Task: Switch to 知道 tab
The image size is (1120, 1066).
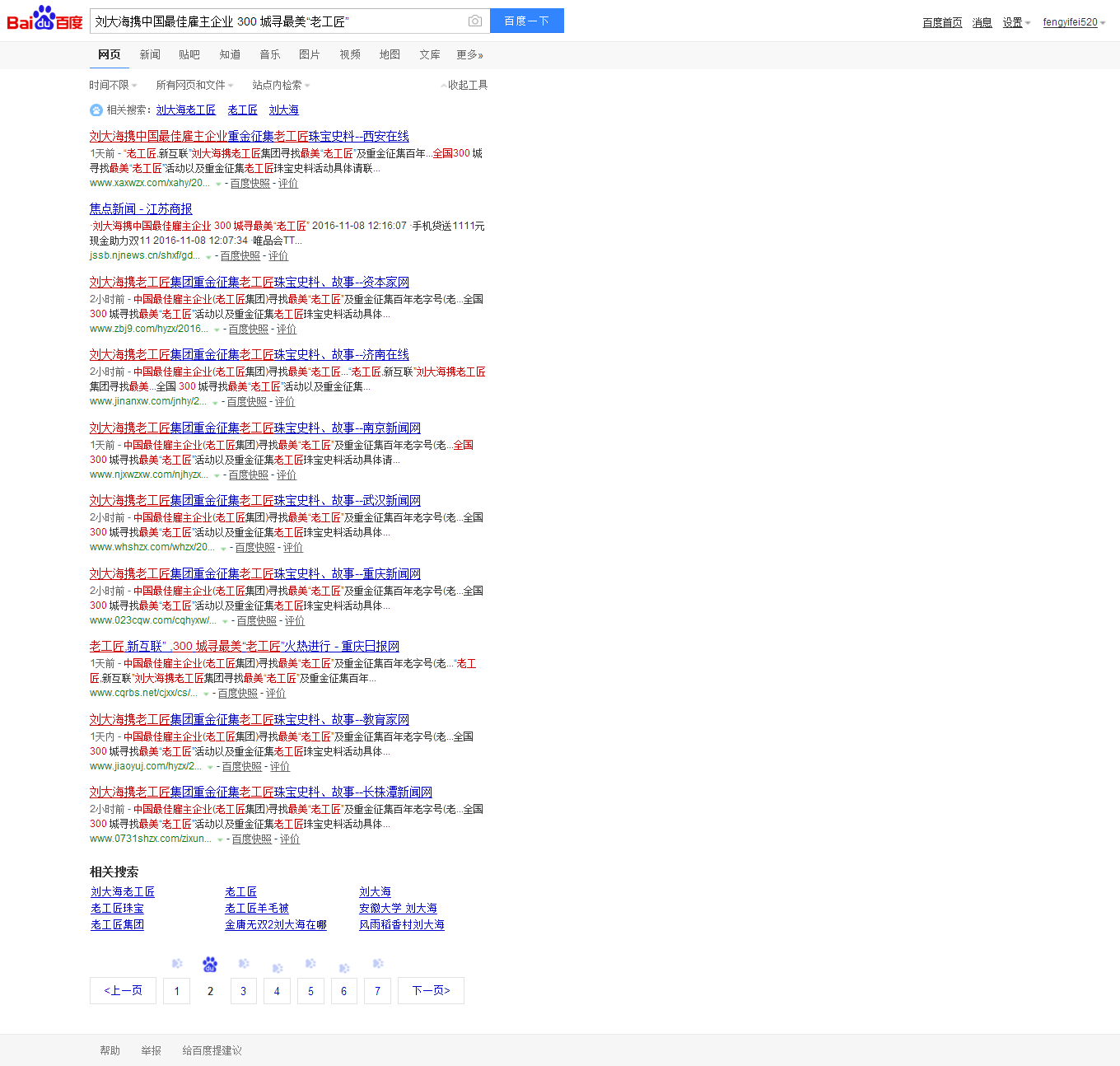Action: (x=230, y=54)
